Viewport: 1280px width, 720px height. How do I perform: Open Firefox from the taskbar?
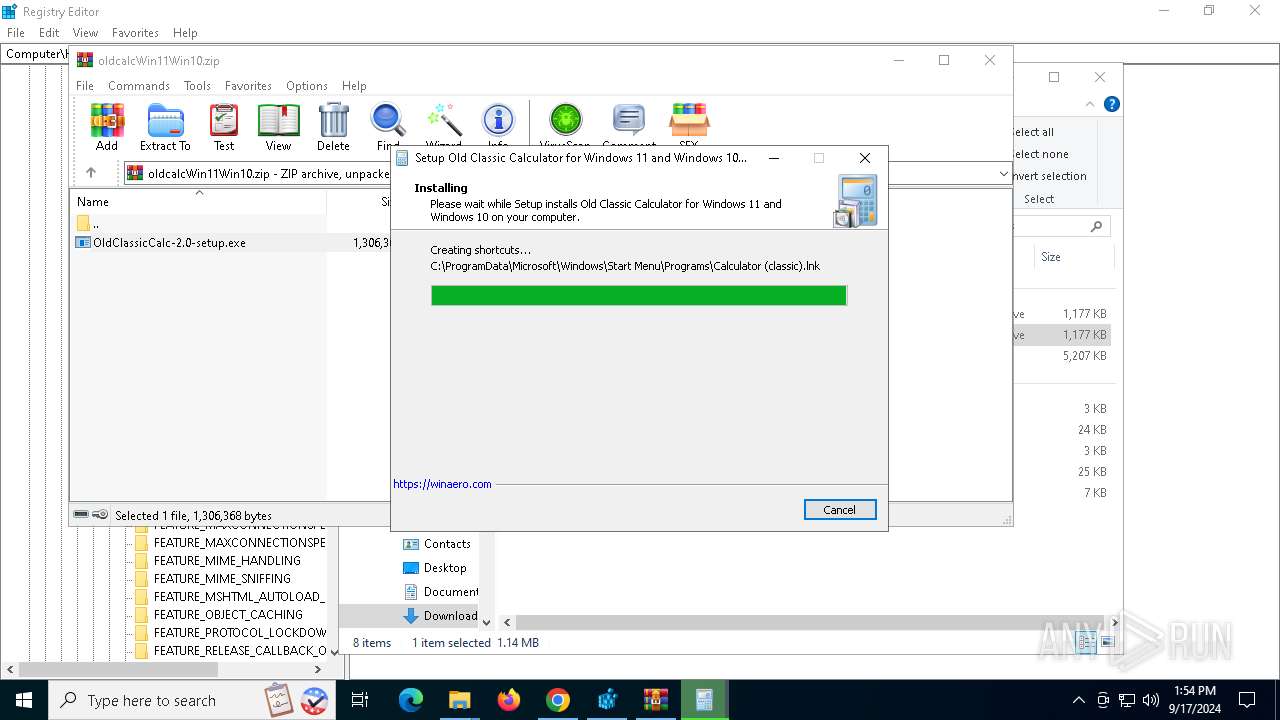click(509, 700)
